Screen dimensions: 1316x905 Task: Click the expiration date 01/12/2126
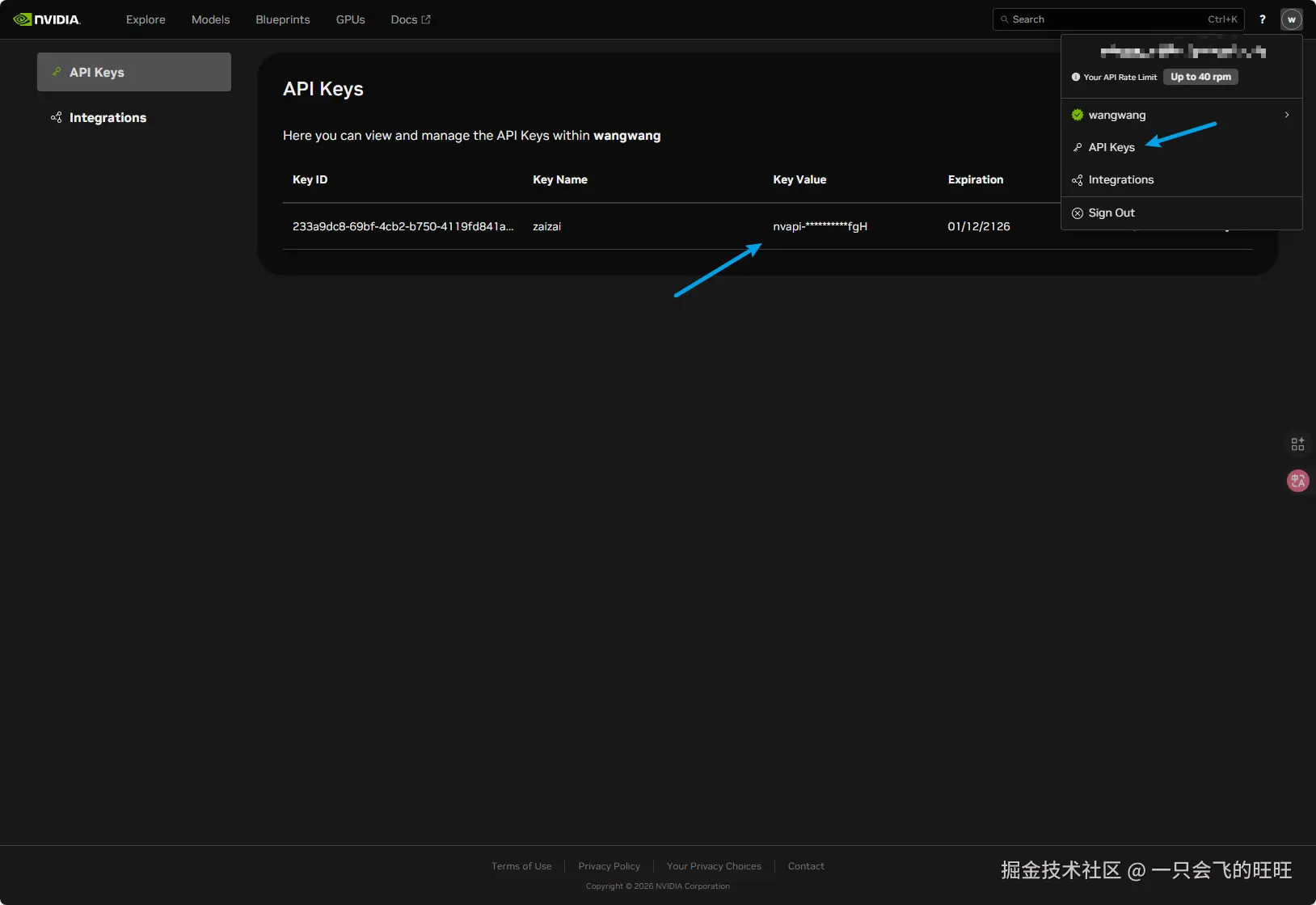coord(979,226)
